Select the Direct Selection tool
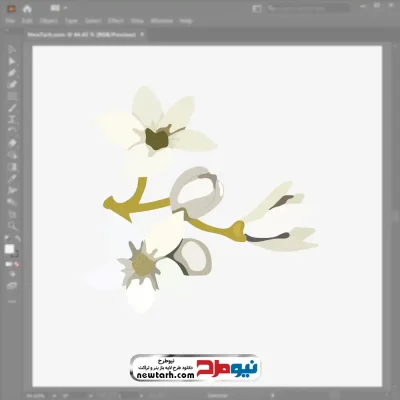 [x=12, y=61]
